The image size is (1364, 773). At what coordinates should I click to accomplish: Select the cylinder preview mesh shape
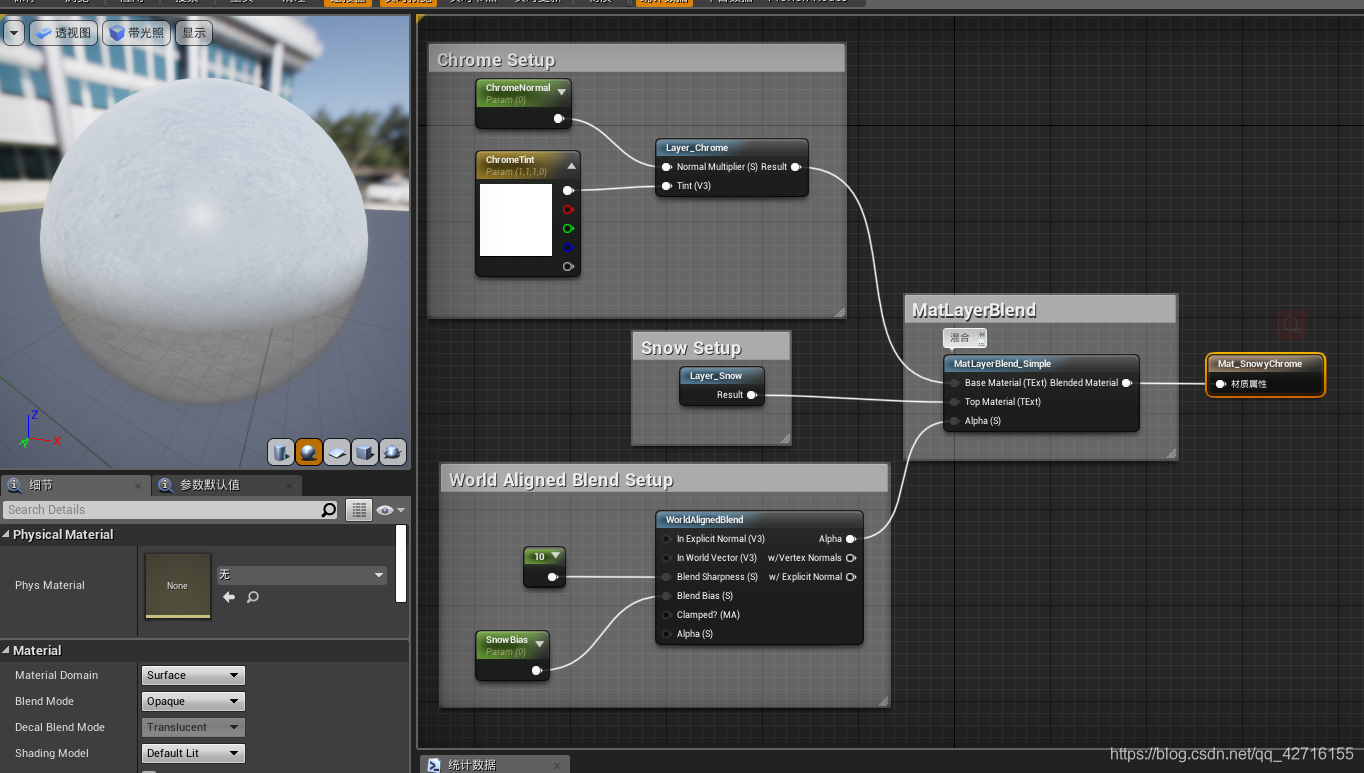pos(281,452)
